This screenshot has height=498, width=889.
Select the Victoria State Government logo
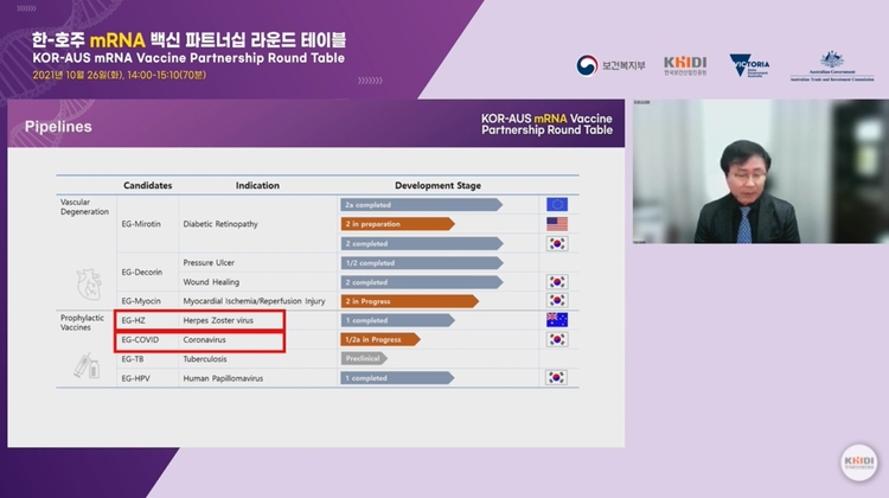tap(749, 65)
